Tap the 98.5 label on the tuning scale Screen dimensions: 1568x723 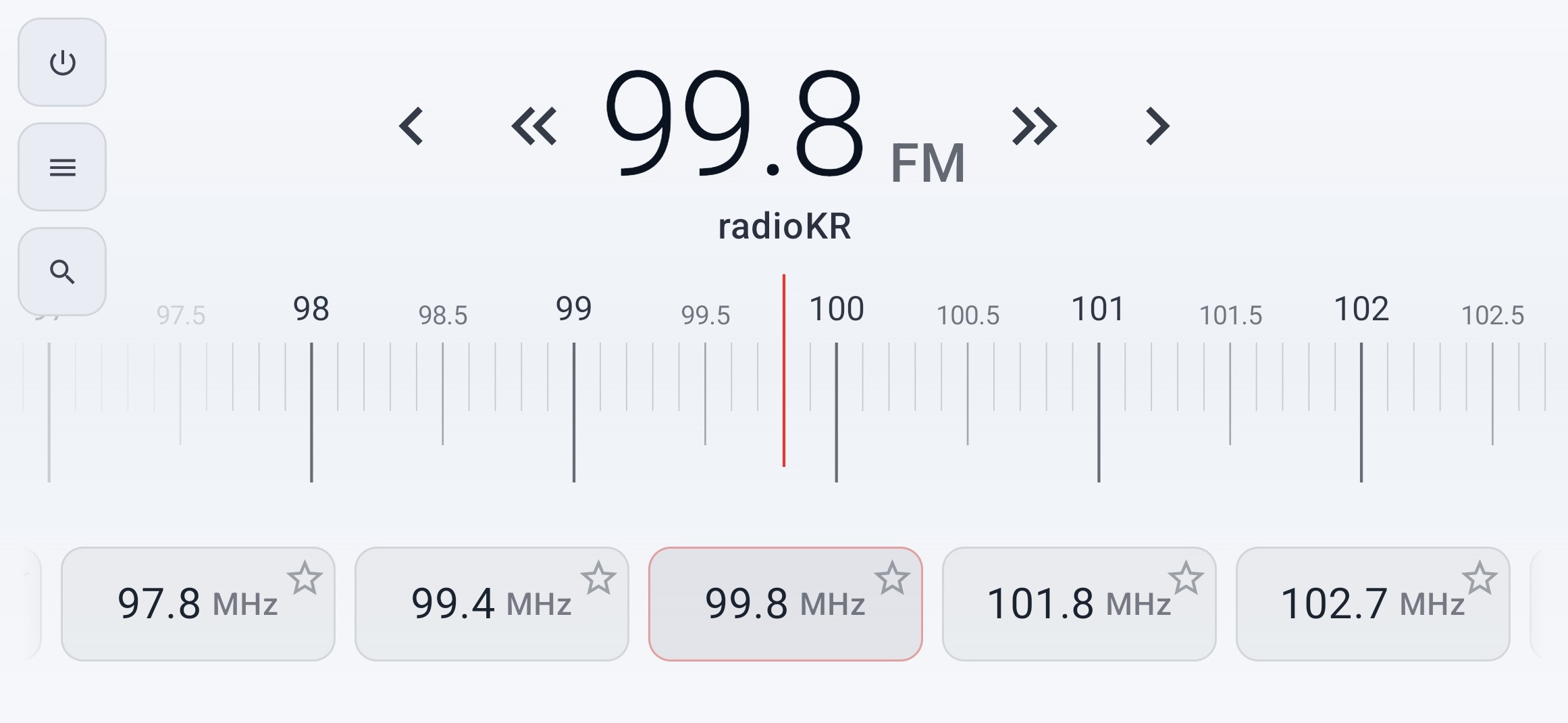(443, 316)
